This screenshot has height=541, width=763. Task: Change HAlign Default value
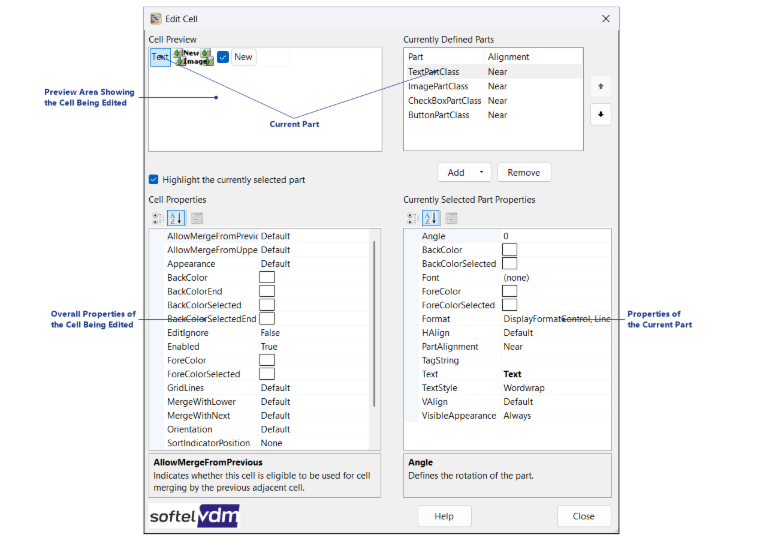pos(556,333)
